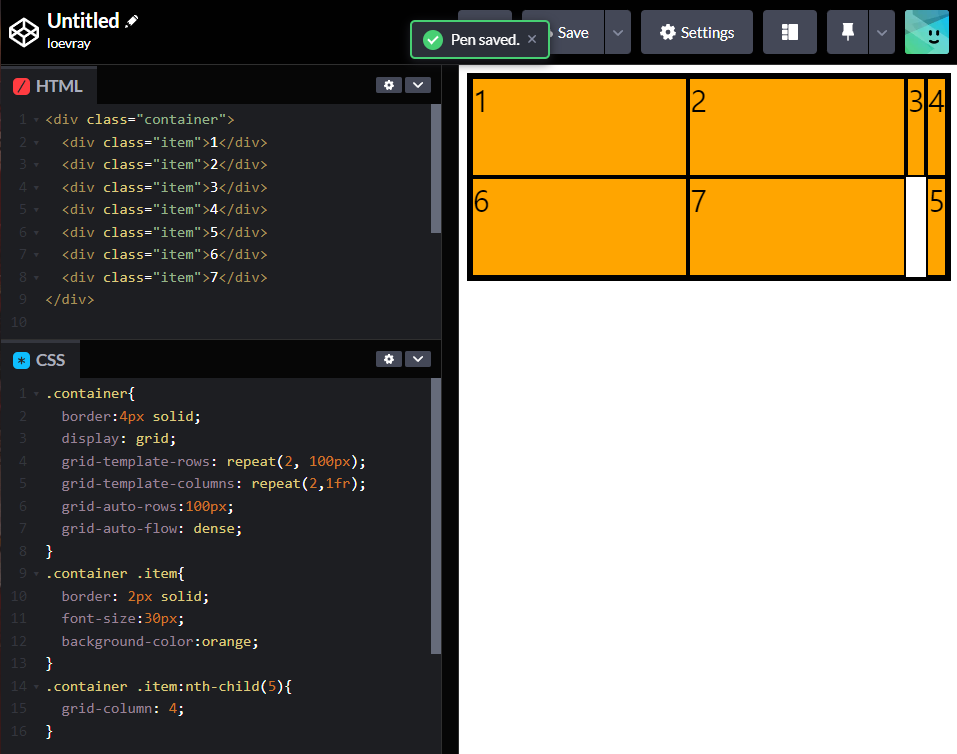Collapse the .container .item rule on CSS line 9
957x754 pixels.
tap(36, 574)
